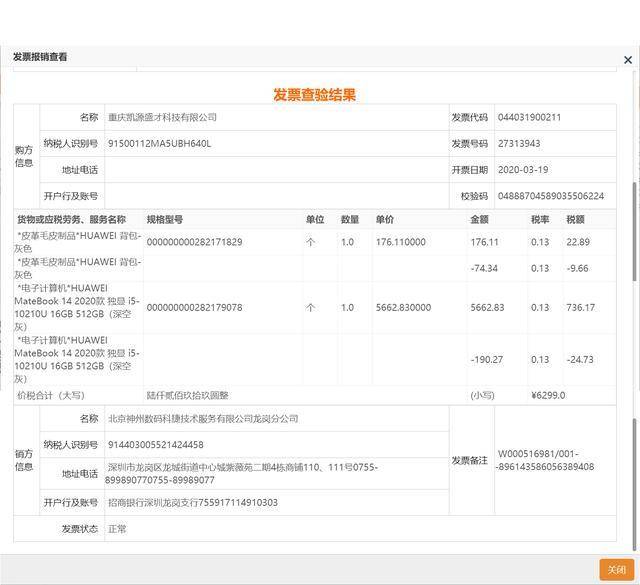Click the 规格型号 column header
Screen dimensions: 640x585
[x=165, y=220]
